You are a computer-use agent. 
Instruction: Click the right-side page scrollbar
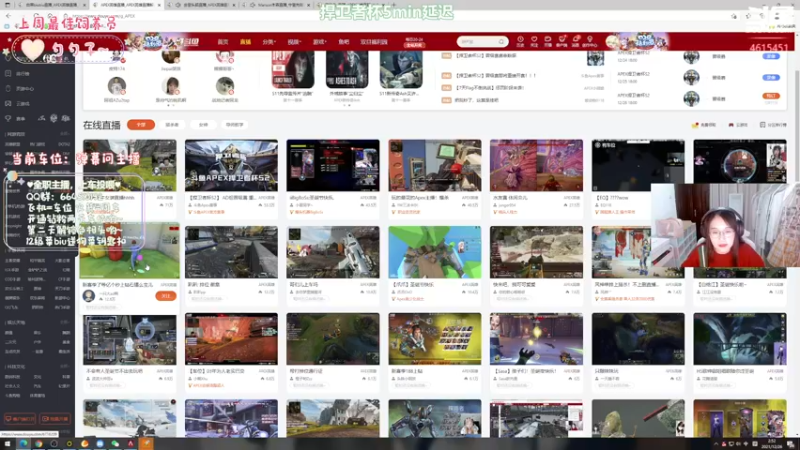point(796,128)
